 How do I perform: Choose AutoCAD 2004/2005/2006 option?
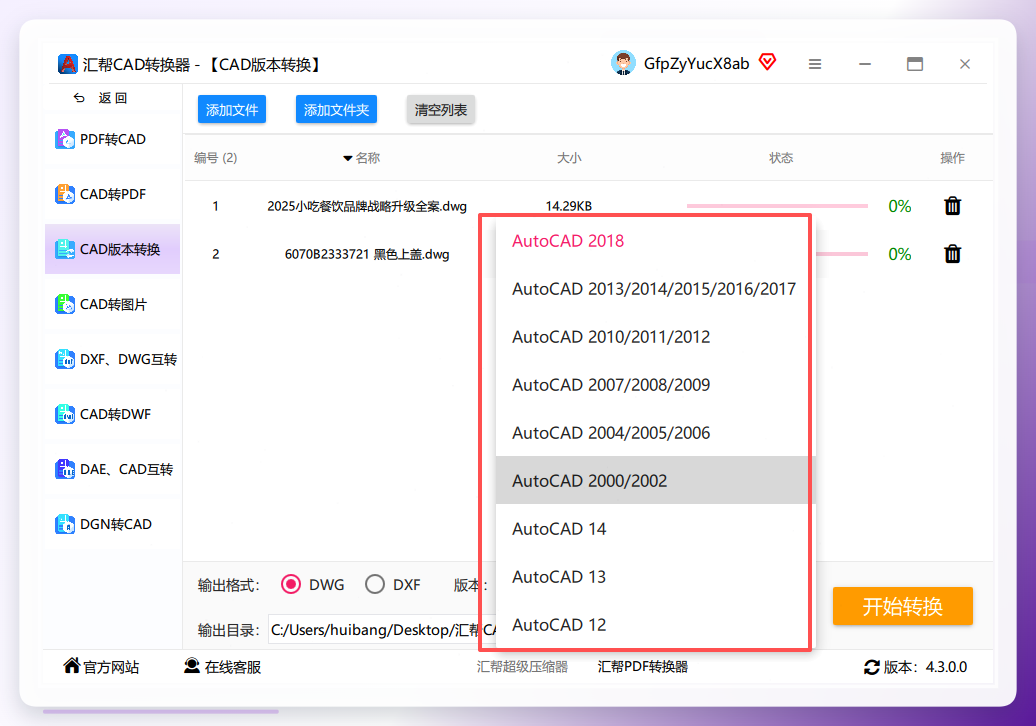(x=655, y=433)
